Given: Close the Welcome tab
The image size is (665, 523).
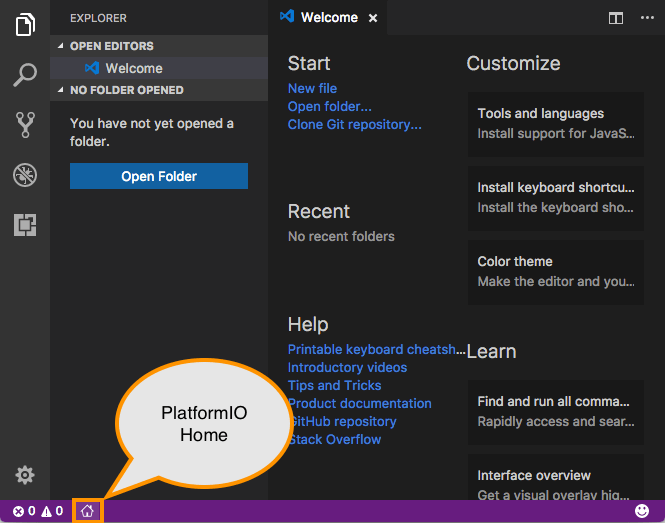Looking at the screenshot, I should click(x=373, y=18).
